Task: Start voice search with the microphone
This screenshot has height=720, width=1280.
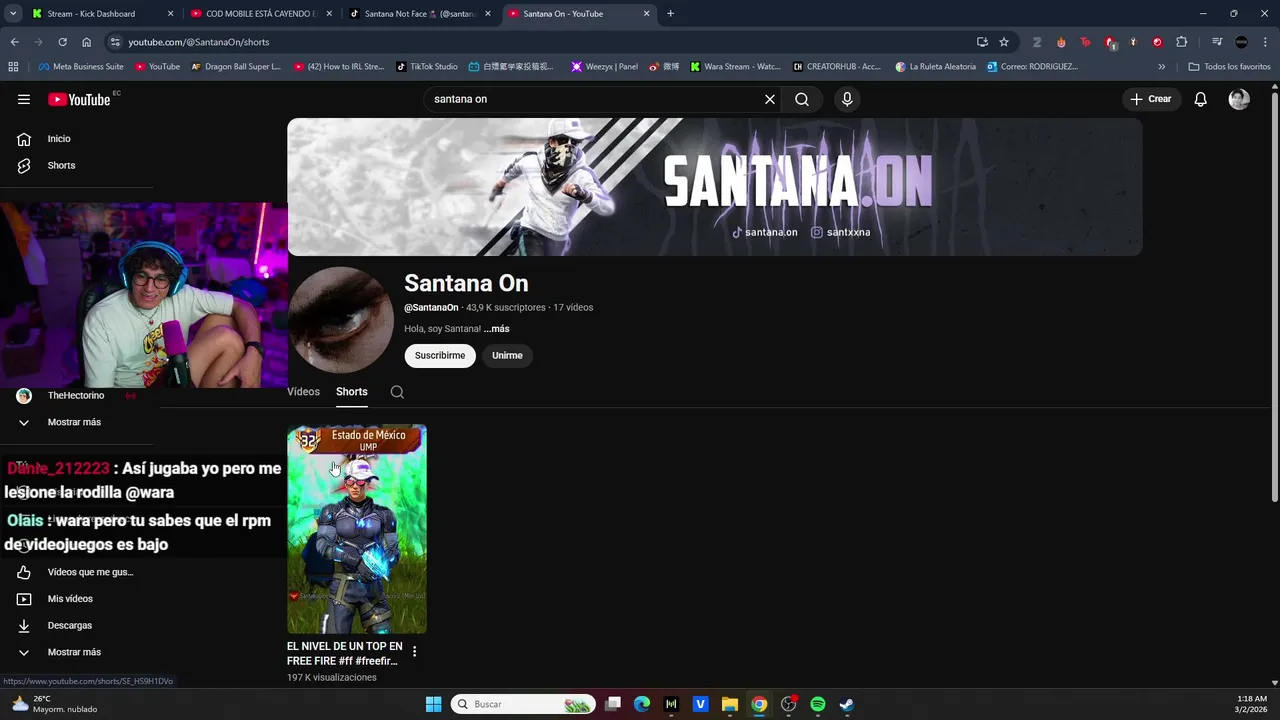Action: click(847, 99)
